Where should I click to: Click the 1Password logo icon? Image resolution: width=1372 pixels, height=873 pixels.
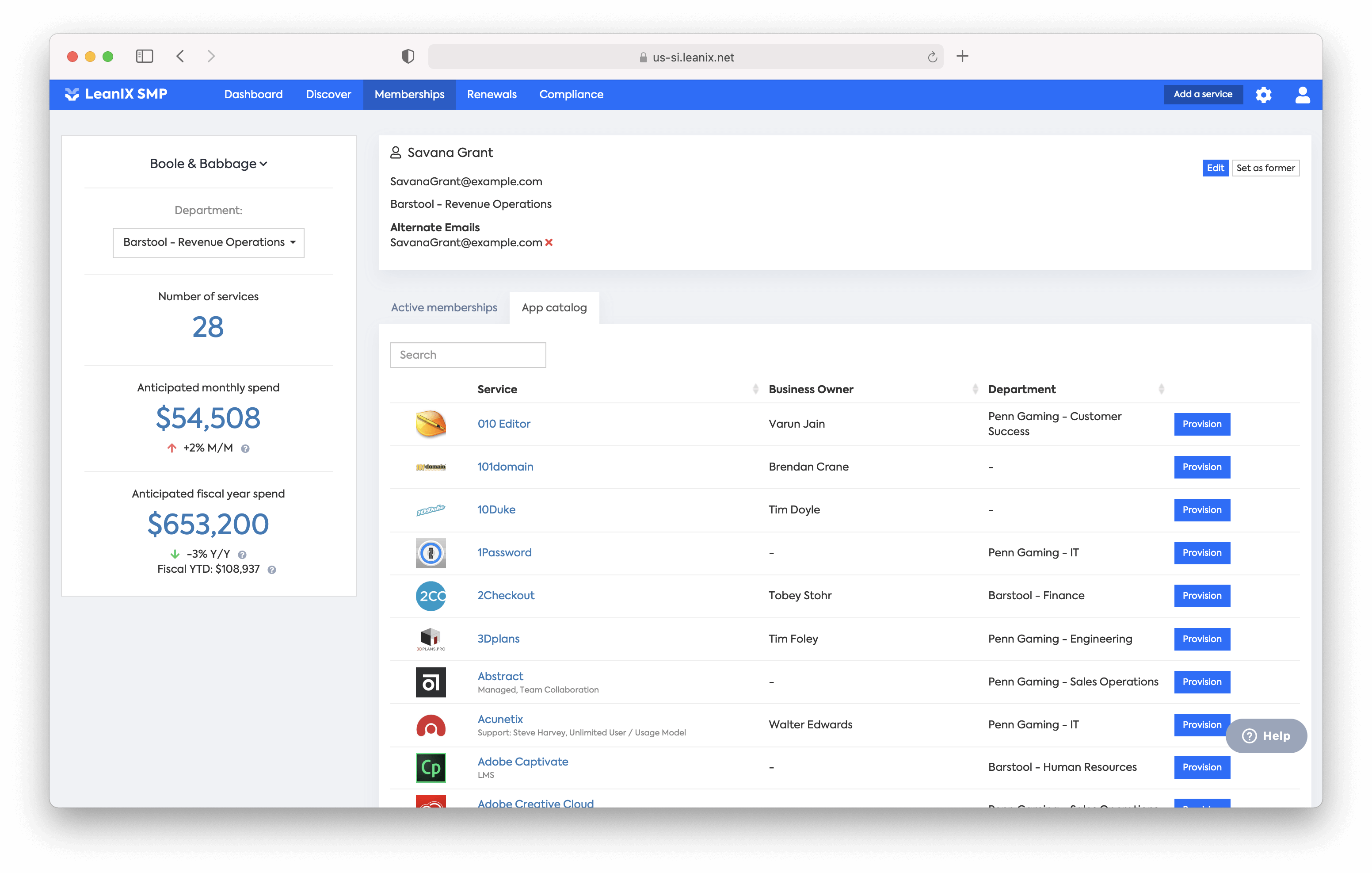pyautogui.click(x=430, y=552)
